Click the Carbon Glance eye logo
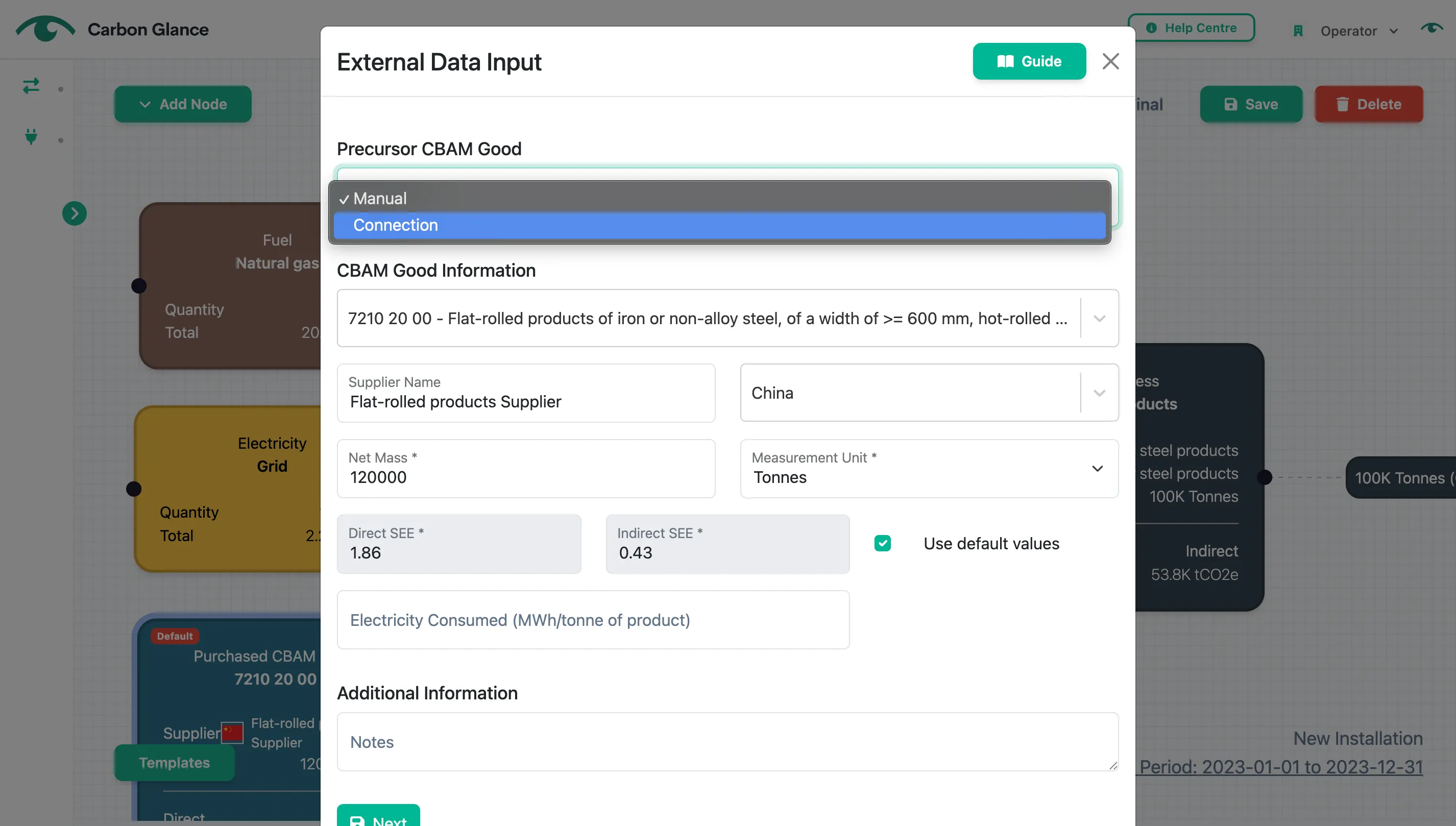 (45, 29)
